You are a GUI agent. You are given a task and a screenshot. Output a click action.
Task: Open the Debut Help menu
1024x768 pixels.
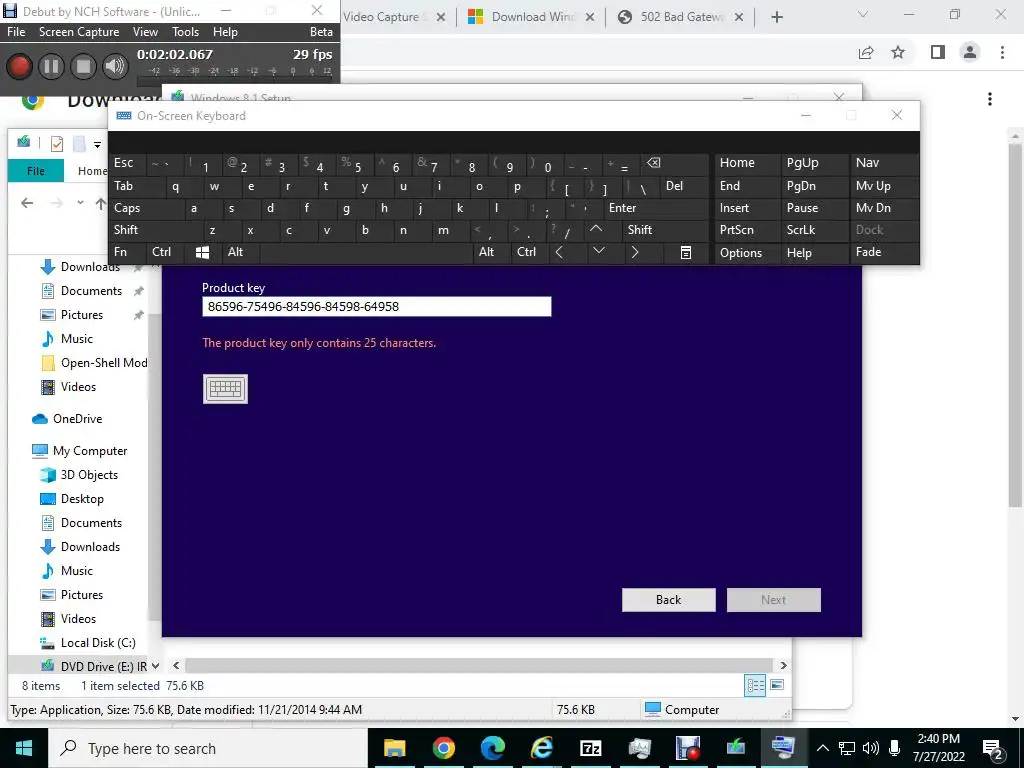(225, 31)
